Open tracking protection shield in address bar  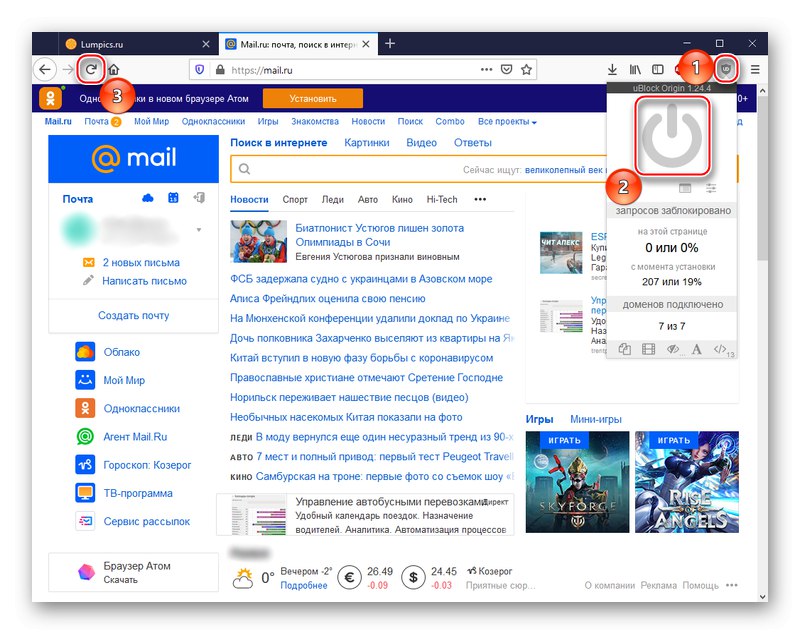[x=200, y=69]
